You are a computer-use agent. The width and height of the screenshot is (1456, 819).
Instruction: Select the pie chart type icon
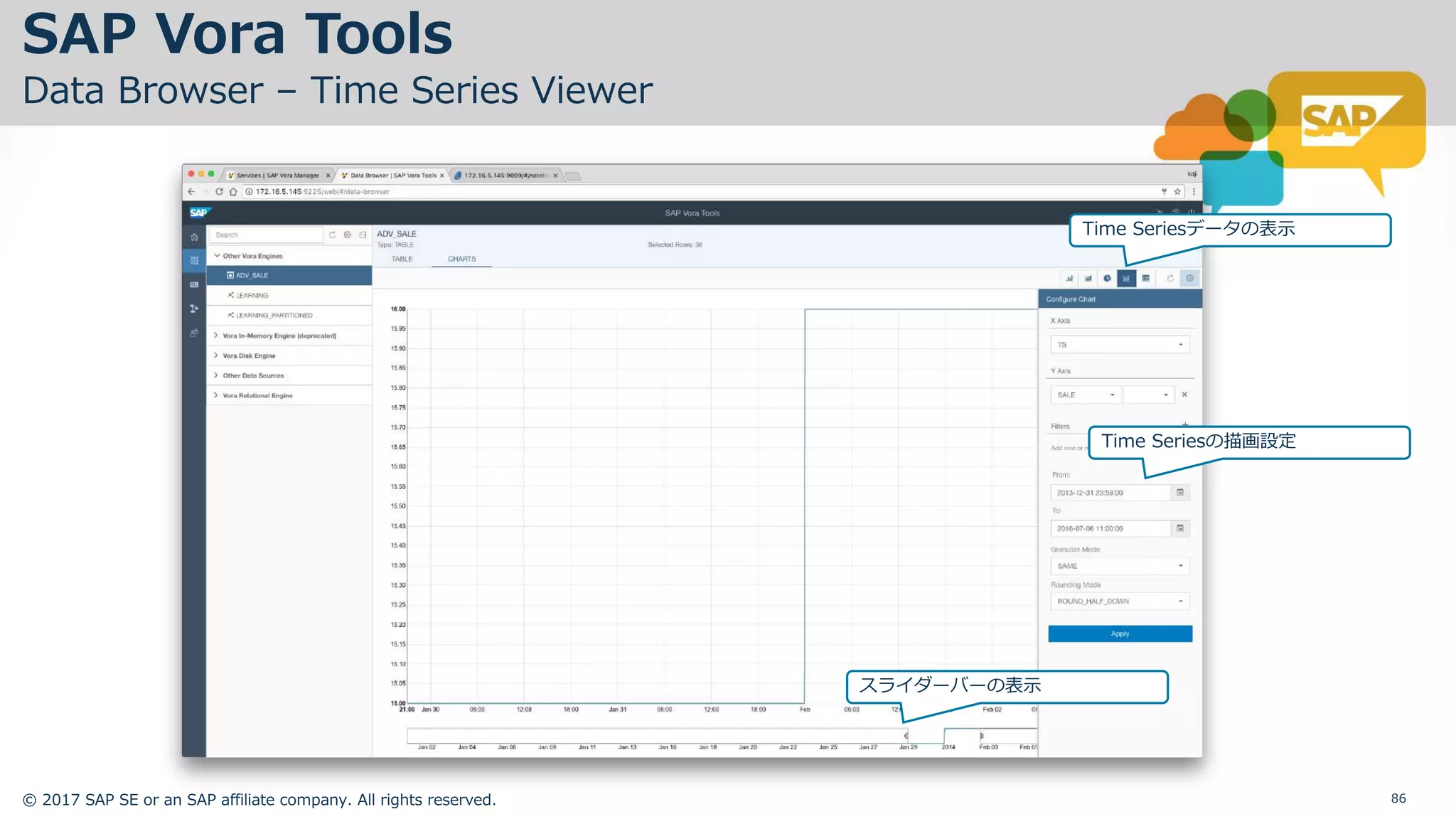tap(1107, 279)
